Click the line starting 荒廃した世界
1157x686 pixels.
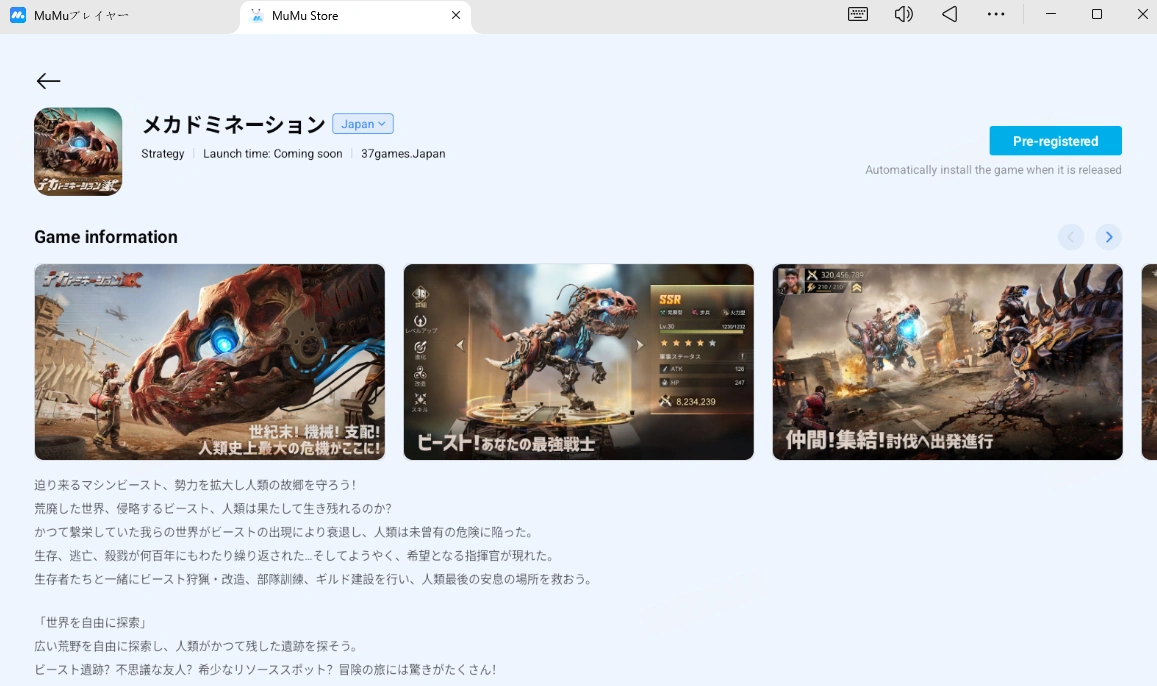pos(213,508)
